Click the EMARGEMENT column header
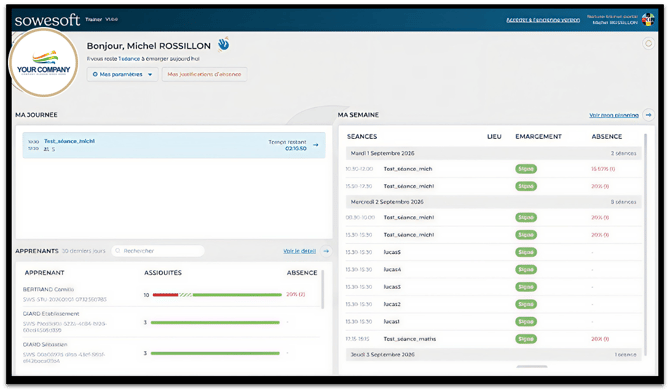Screen dimensions: 670x392 [538, 137]
